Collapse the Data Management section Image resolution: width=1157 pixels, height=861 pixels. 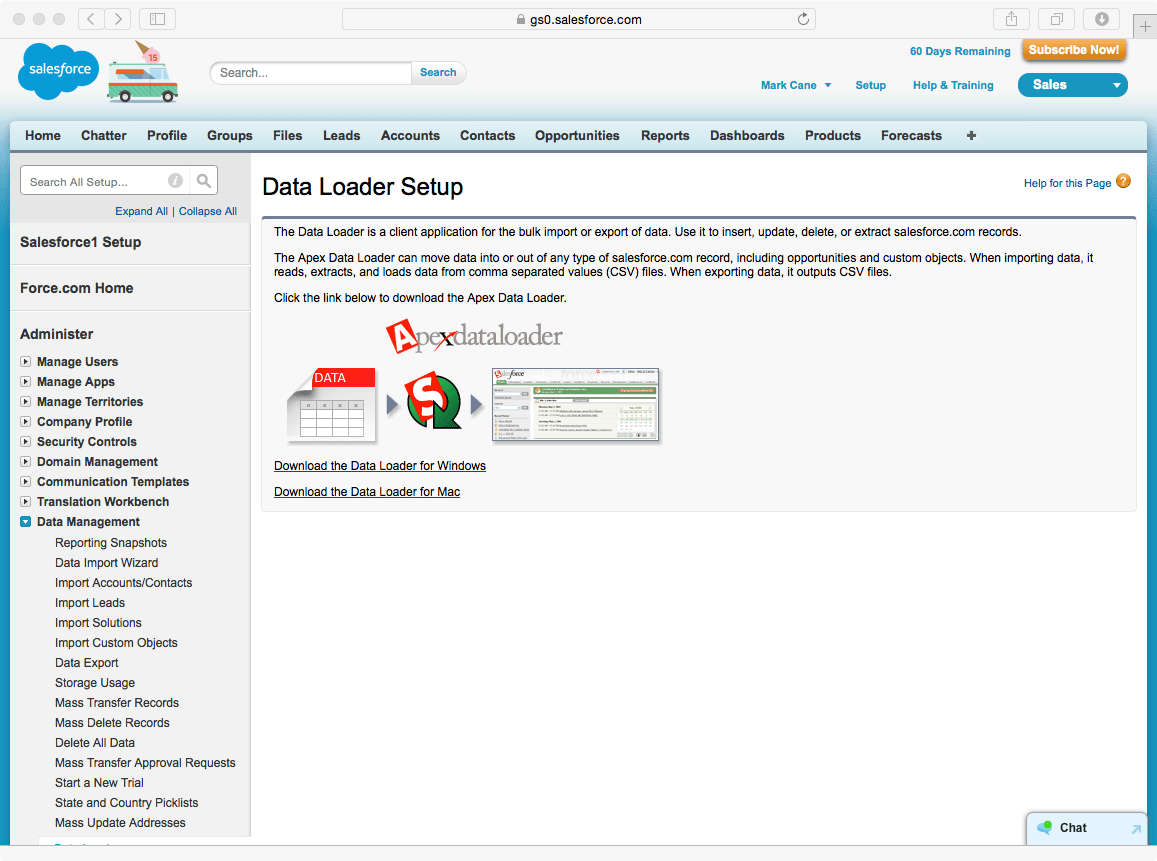[26, 522]
